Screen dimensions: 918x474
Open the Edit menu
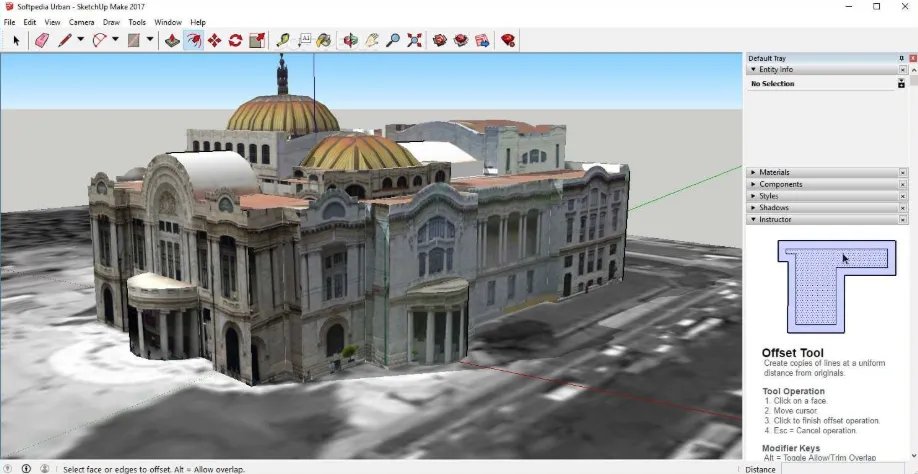(x=30, y=22)
